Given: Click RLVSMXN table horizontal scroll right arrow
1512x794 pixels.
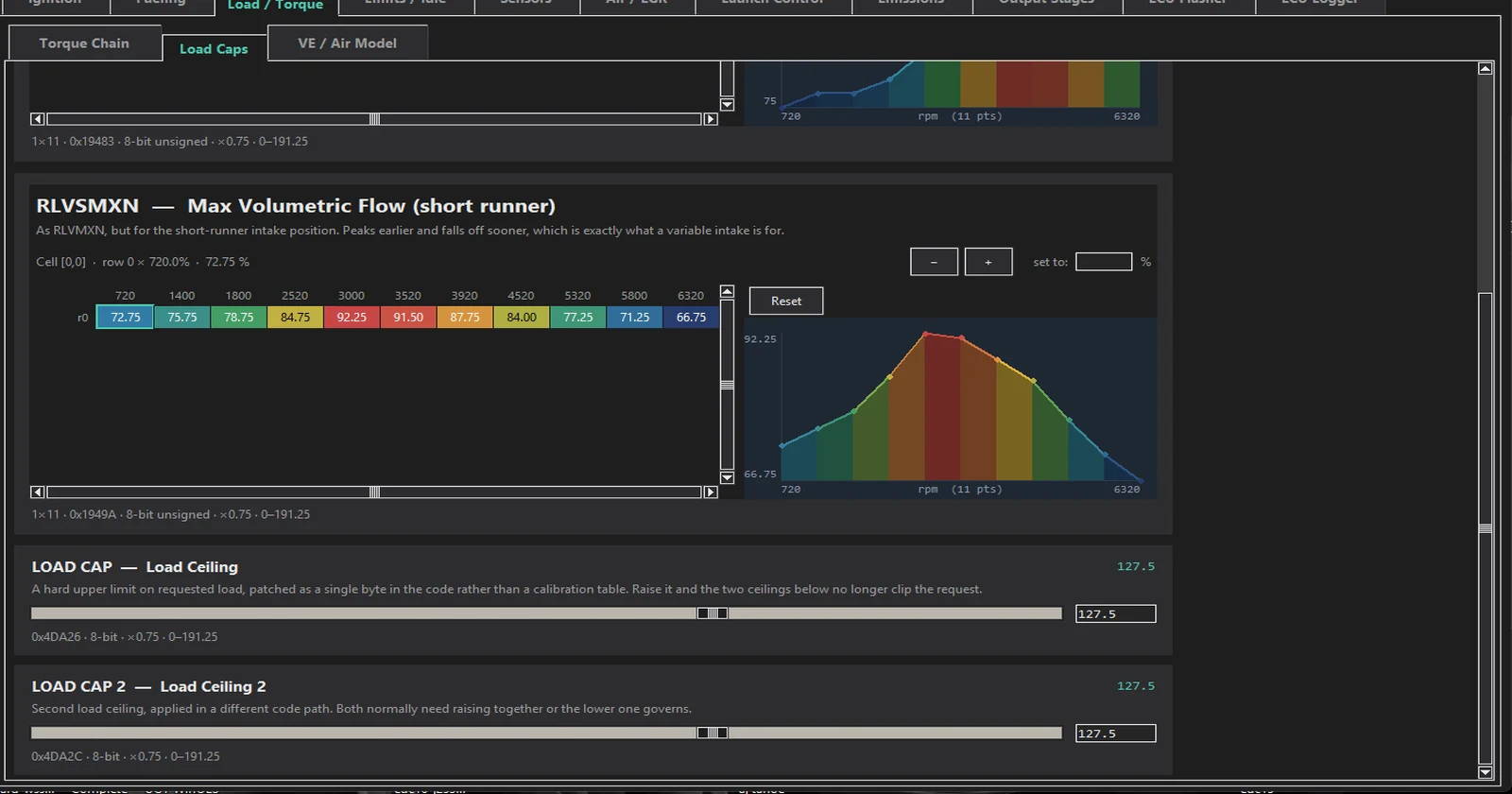Looking at the screenshot, I should 711,492.
